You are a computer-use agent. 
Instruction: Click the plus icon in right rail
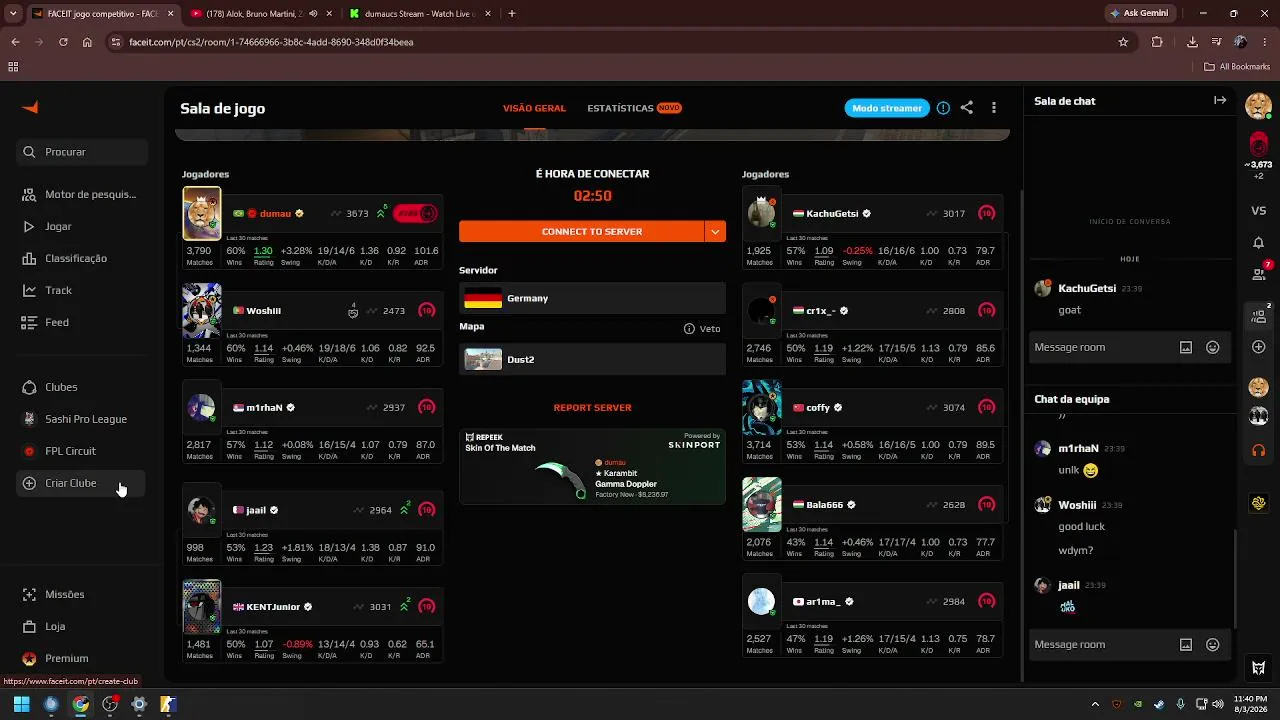click(1259, 347)
